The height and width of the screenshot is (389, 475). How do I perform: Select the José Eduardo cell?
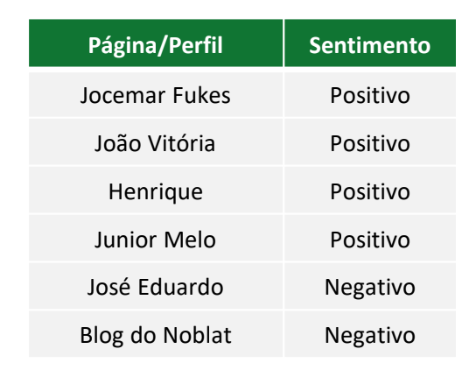pyautogui.click(x=156, y=286)
